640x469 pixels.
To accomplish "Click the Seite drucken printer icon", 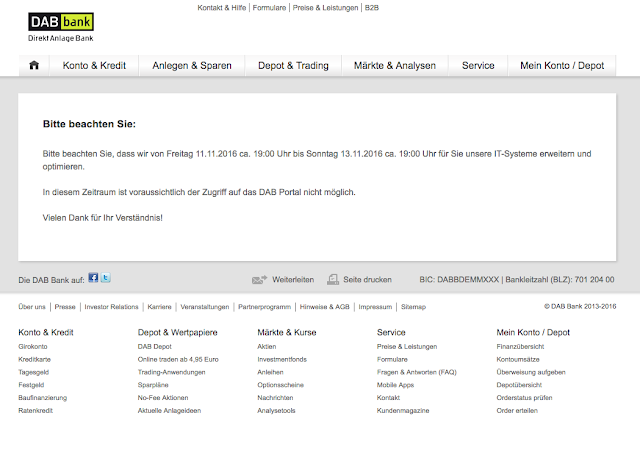I will 333,280.
